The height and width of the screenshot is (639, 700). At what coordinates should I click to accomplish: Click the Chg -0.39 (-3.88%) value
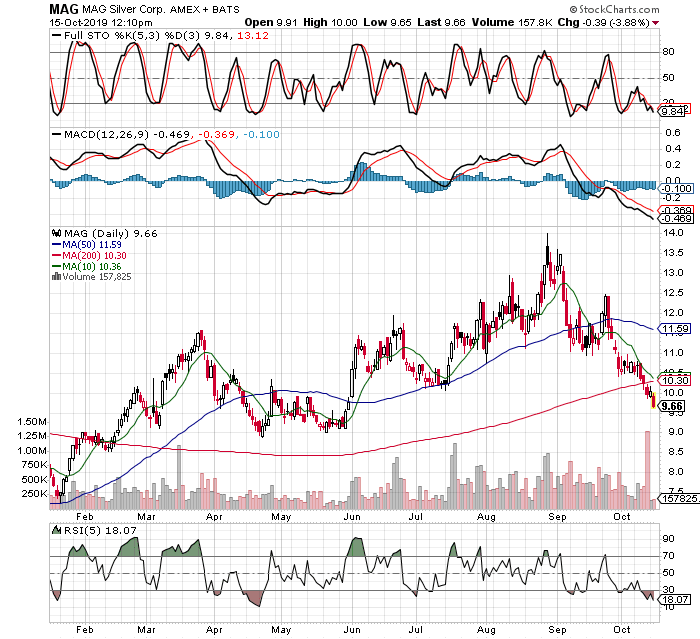[x=604, y=22]
